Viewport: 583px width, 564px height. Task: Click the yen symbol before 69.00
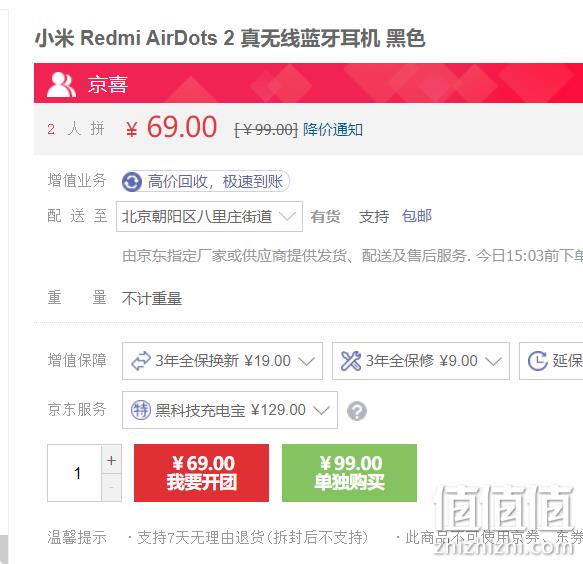[132, 130]
